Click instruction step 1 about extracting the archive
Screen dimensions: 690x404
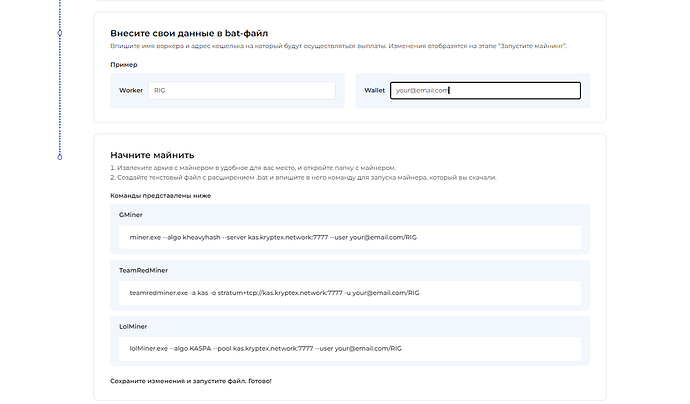point(253,168)
